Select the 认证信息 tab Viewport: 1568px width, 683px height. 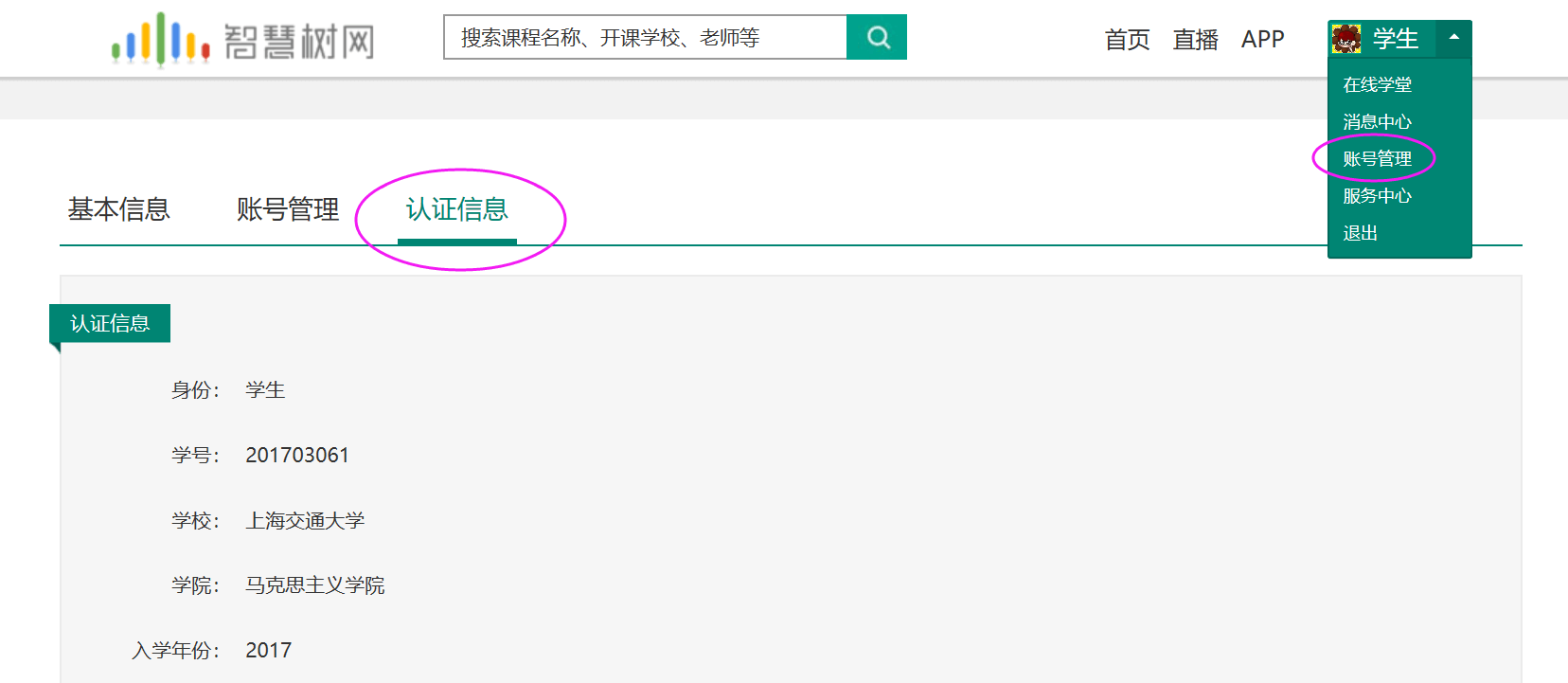[457, 209]
